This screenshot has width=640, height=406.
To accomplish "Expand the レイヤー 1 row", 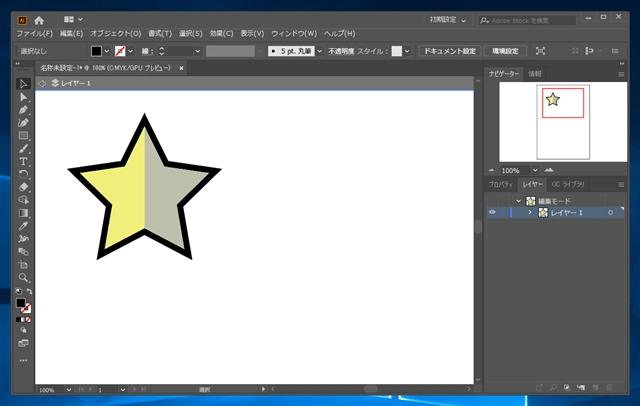I will coord(530,212).
